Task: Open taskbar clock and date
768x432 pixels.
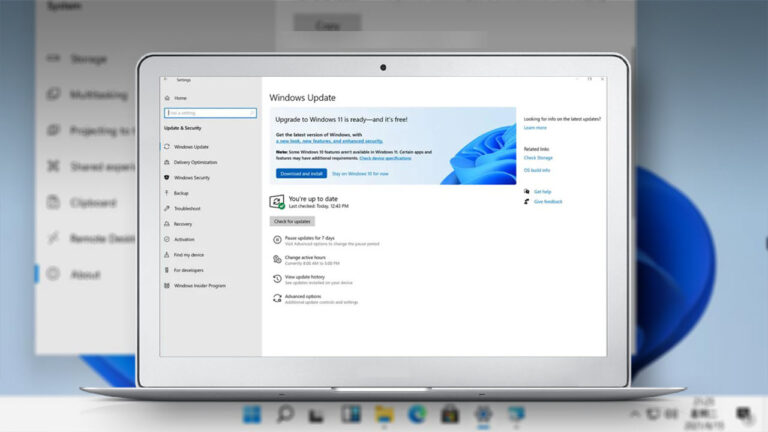Action: point(704,414)
